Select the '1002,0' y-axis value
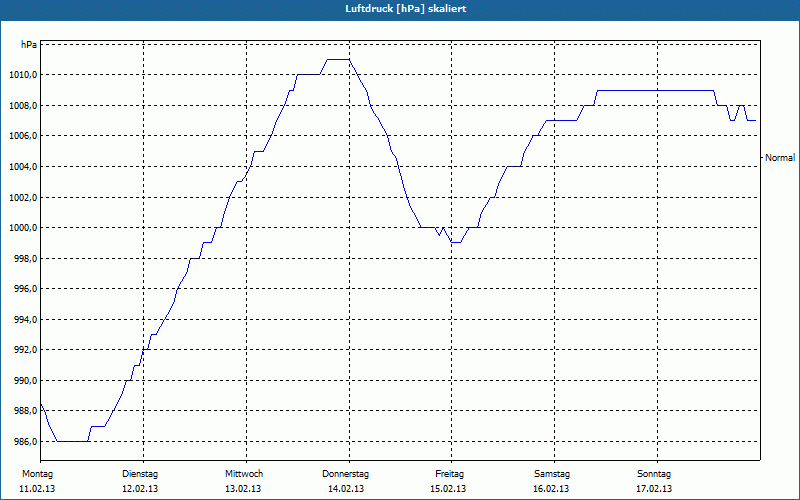 tap(23, 197)
